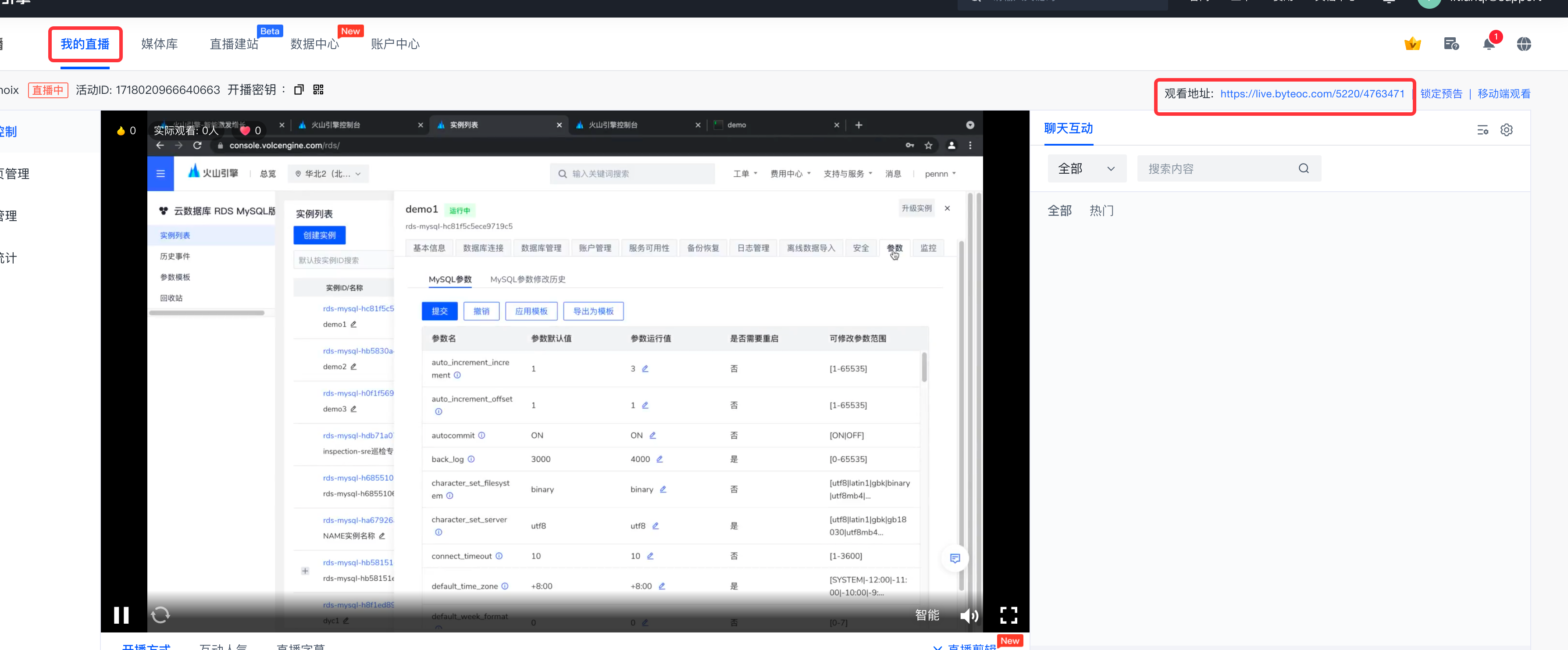The height and width of the screenshot is (650, 1568).
Task: Open the crown membership icon
Action: pyautogui.click(x=1412, y=44)
